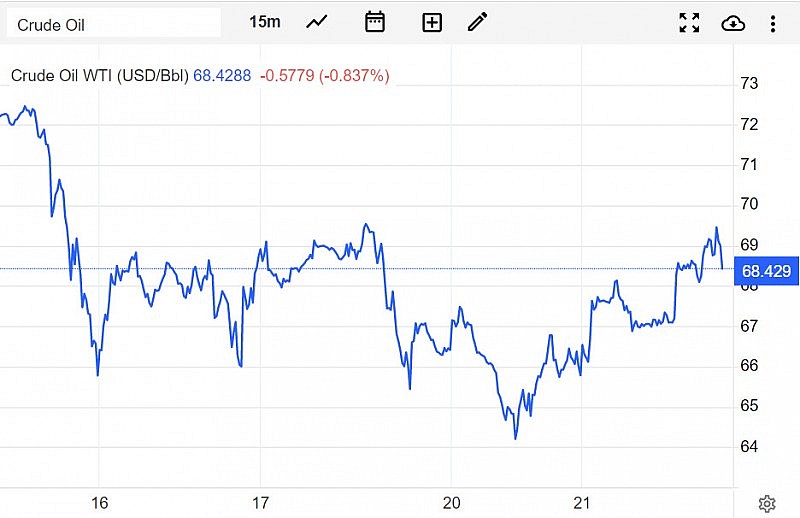Click the -0.5779 (-0.837%) change value
Screen dimensions: 800x518
pyautogui.click(x=325, y=75)
